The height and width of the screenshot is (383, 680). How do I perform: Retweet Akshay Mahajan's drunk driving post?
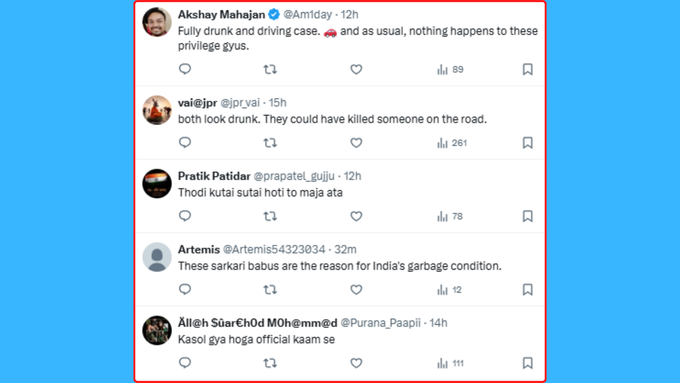[x=270, y=69]
